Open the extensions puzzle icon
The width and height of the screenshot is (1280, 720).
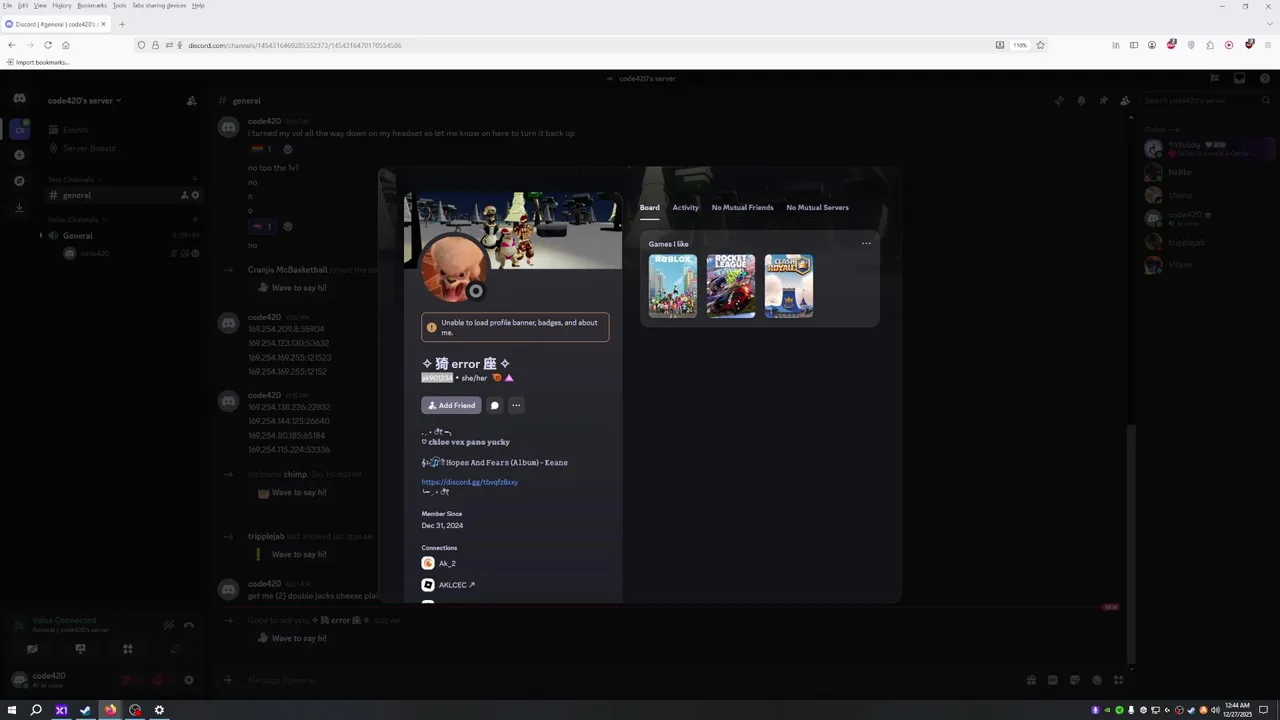1210,45
